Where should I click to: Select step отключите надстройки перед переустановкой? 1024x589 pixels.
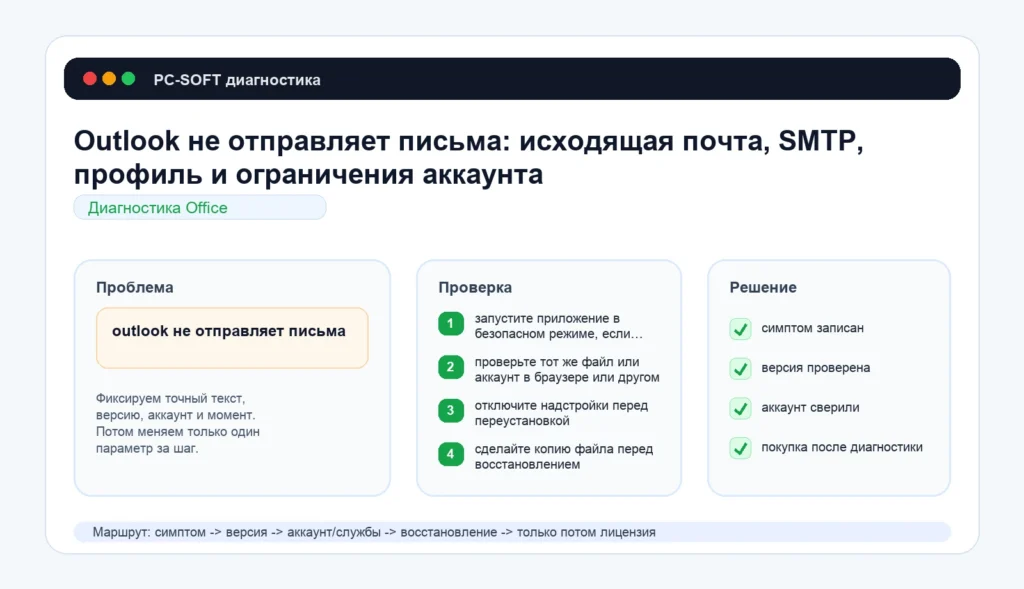[561, 413]
